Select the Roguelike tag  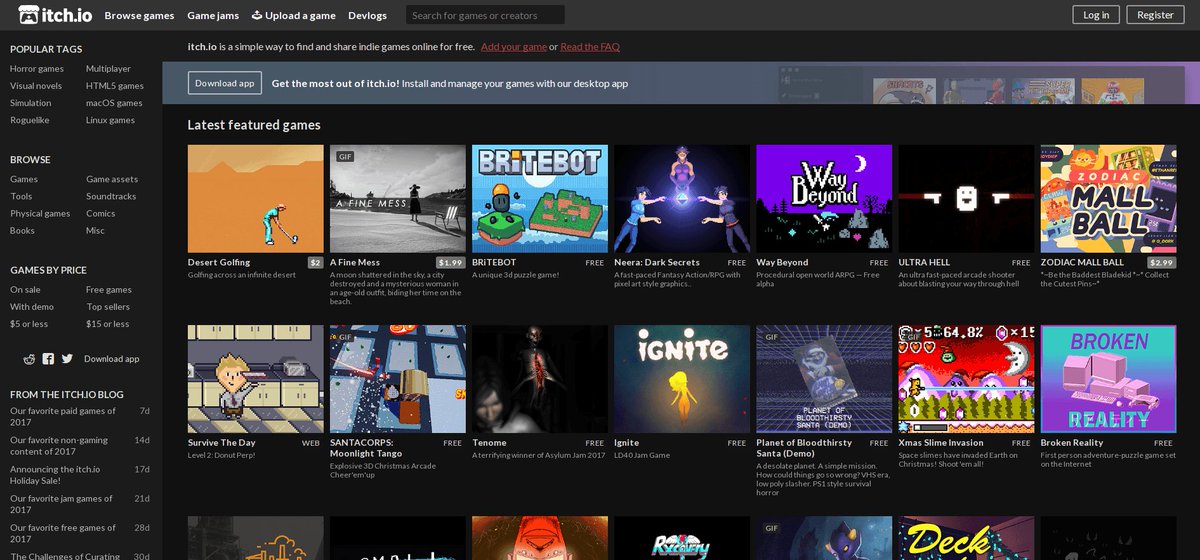[x=29, y=120]
